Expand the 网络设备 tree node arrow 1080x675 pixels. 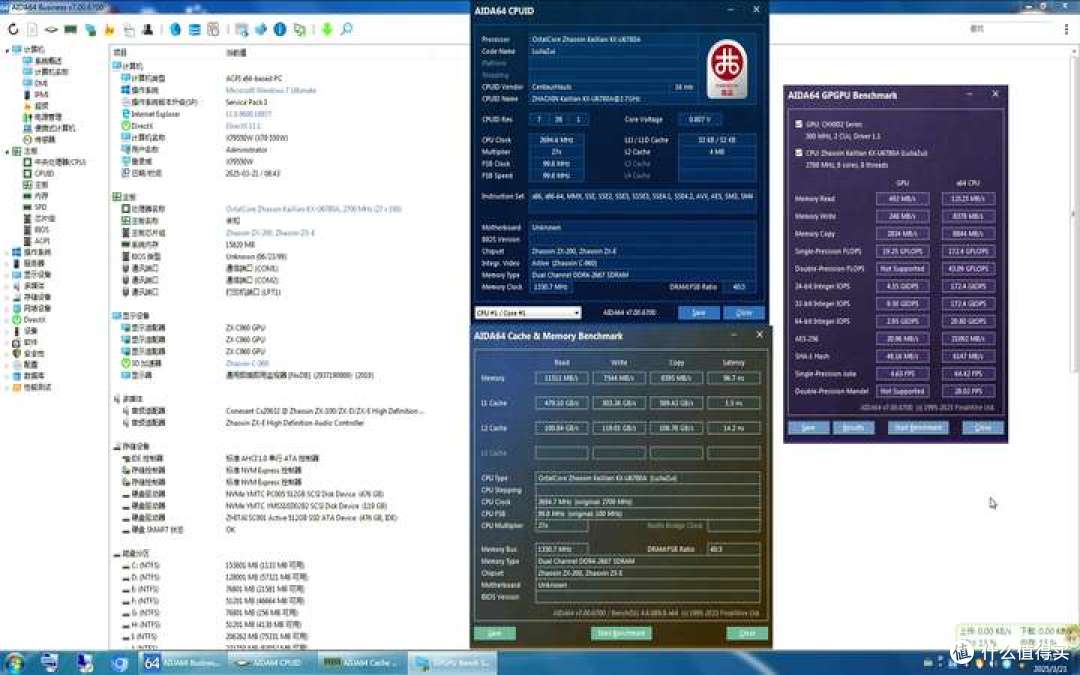pos(7,308)
